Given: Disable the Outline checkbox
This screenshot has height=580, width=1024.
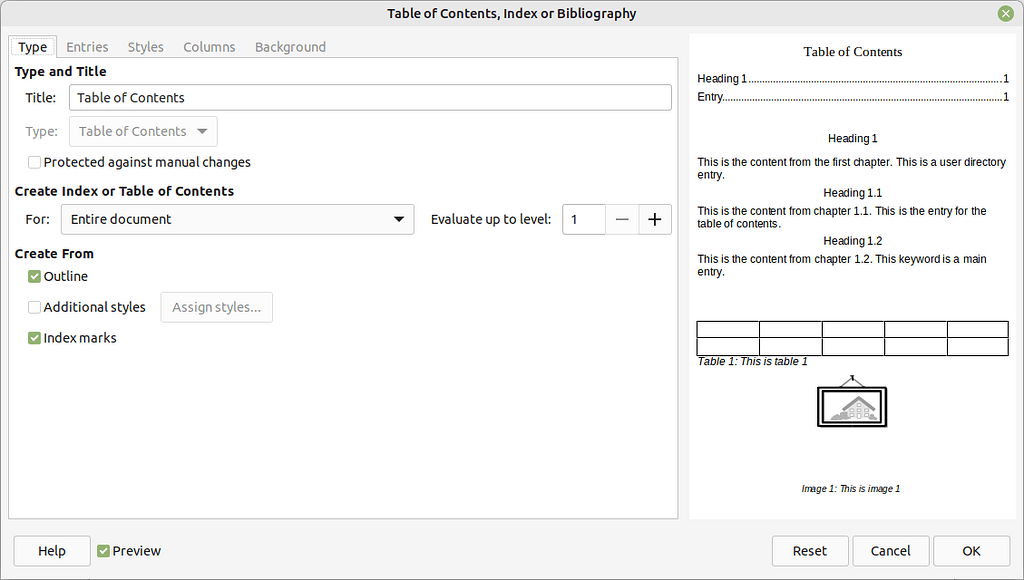Looking at the screenshot, I should point(34,276).
